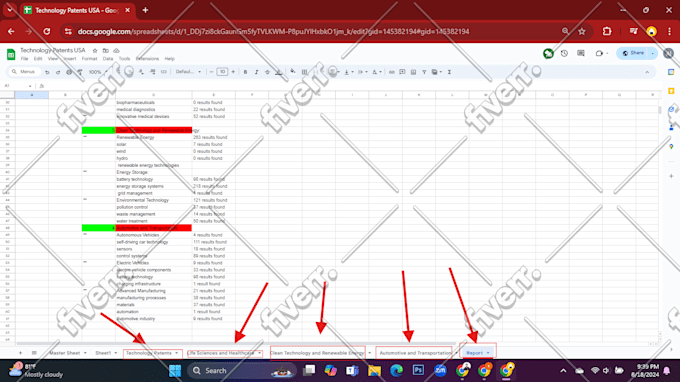The height and width of the screenshot is (382, 680).
Task: Add a comment via toolbar icon
Action: [x=402, y=72]
